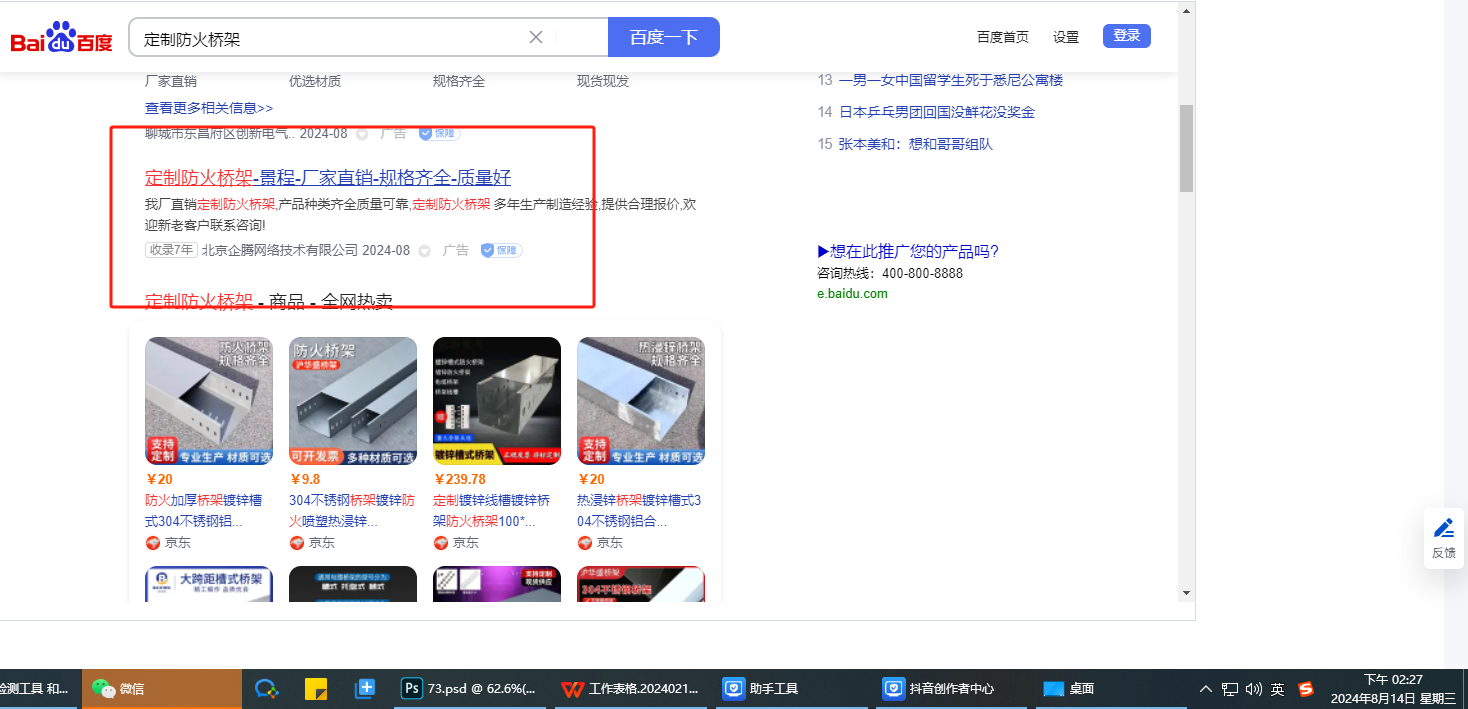Viewport: 1468px width, 709px height.
Task: Open 查看更多相关信息>> link
Action: 209,107
